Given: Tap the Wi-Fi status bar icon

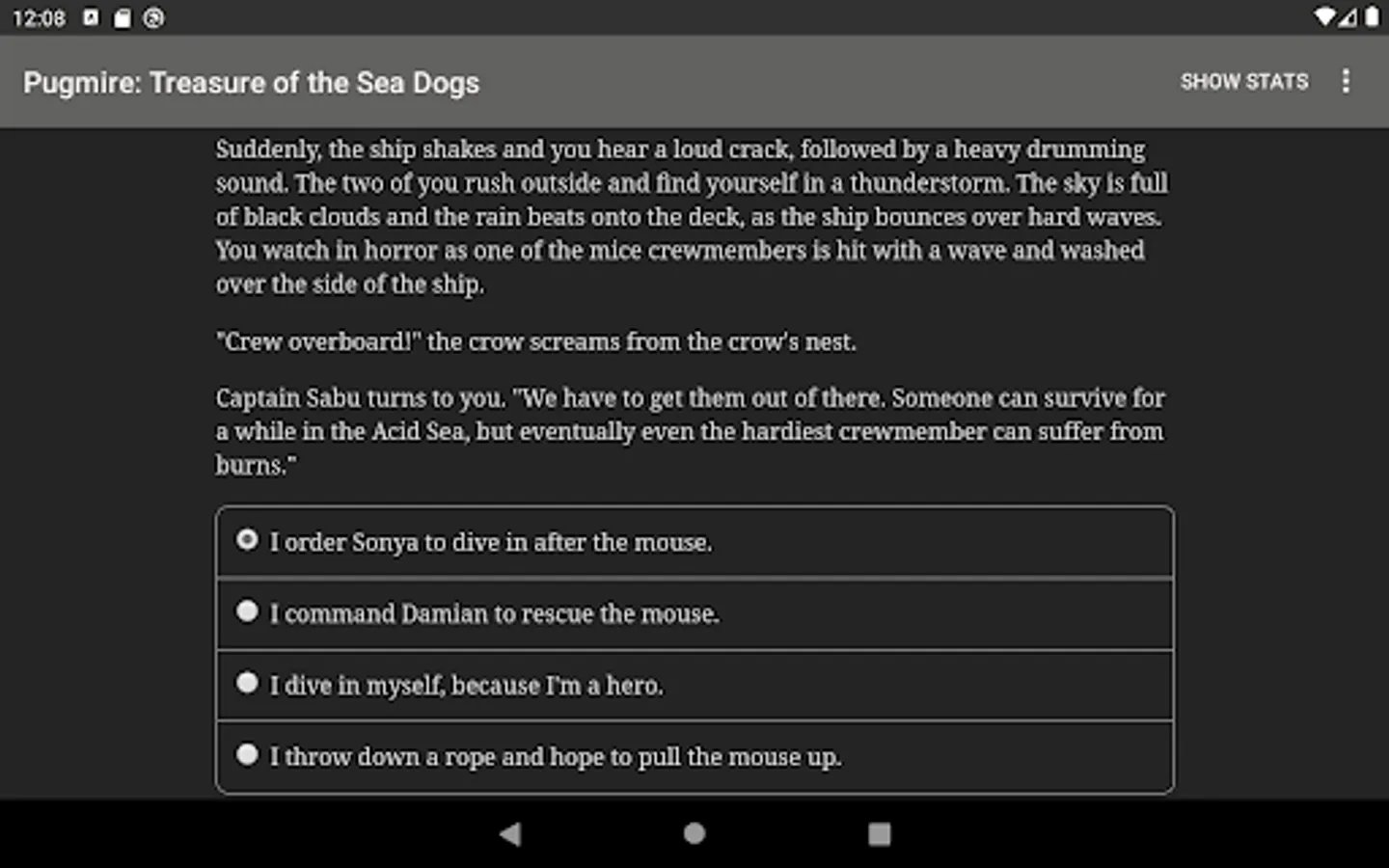Looking at the screenshot, I should click(x=1324, y=17).
